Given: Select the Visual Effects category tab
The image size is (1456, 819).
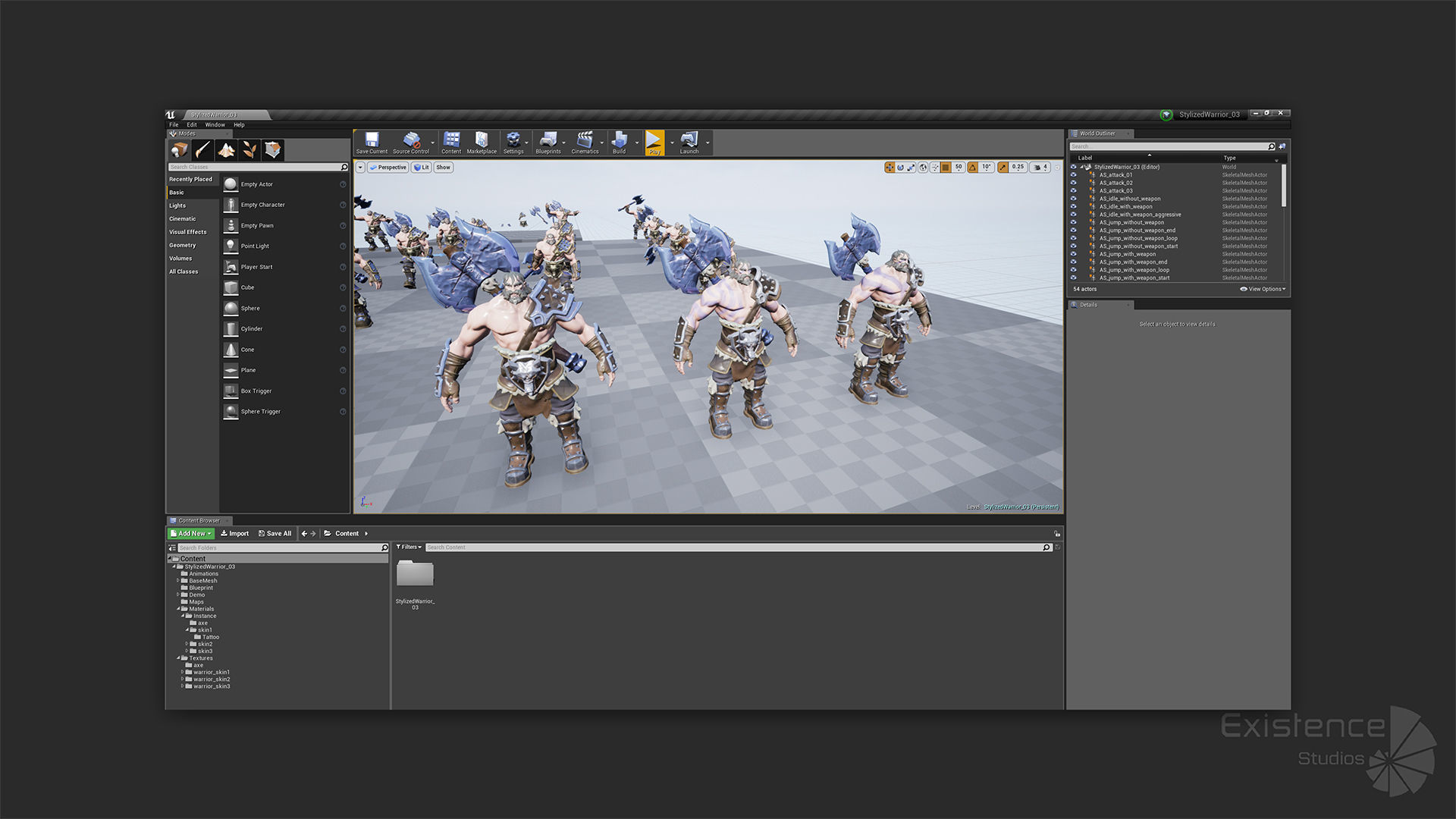Looking at the screenshot, I should click(193, 232).
